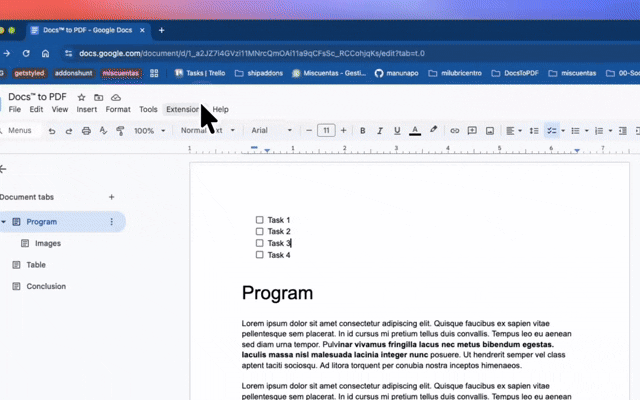Select the Images document tab

[48, 243]
